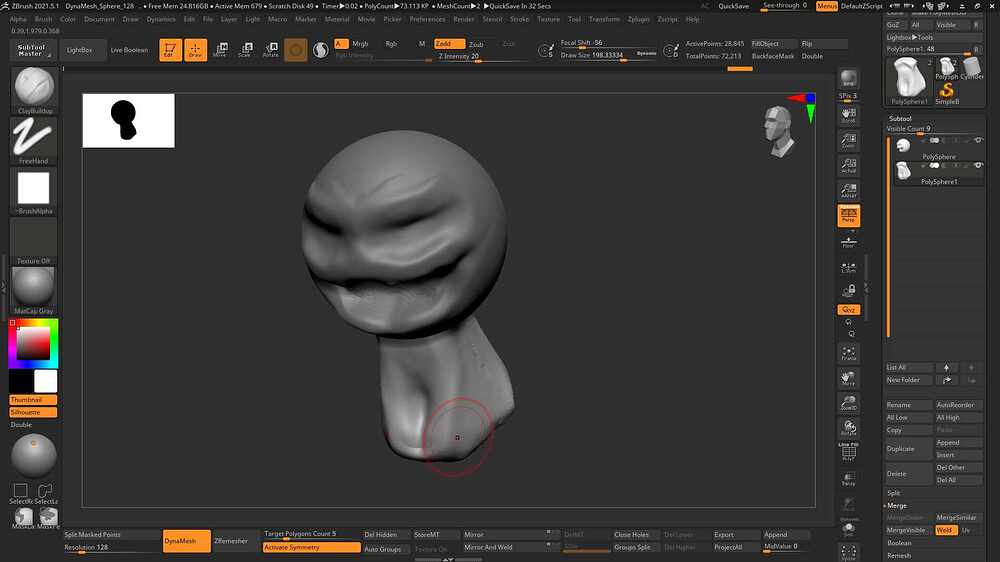Screen dimensions: 1000x562
Task: Toggle visibility eye of PolySphere1 subtool
Action: (x=978, y=165)
